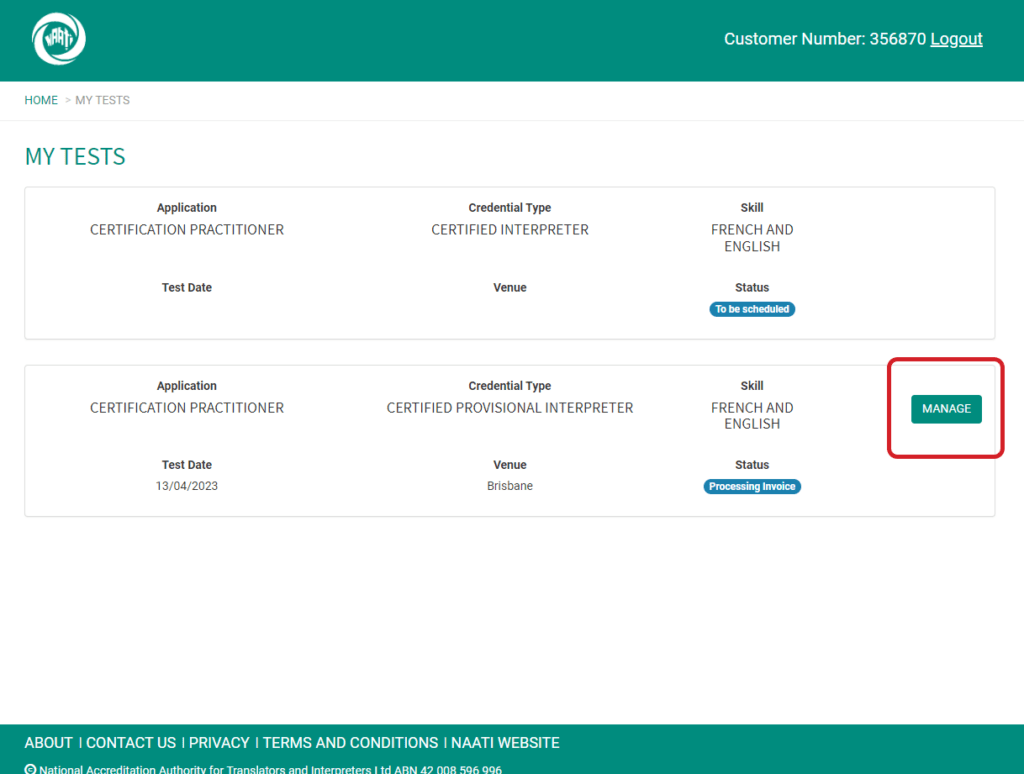Open the CONTACT US footer link
The height and width of the screenshot is (774, 1024).
131,743
